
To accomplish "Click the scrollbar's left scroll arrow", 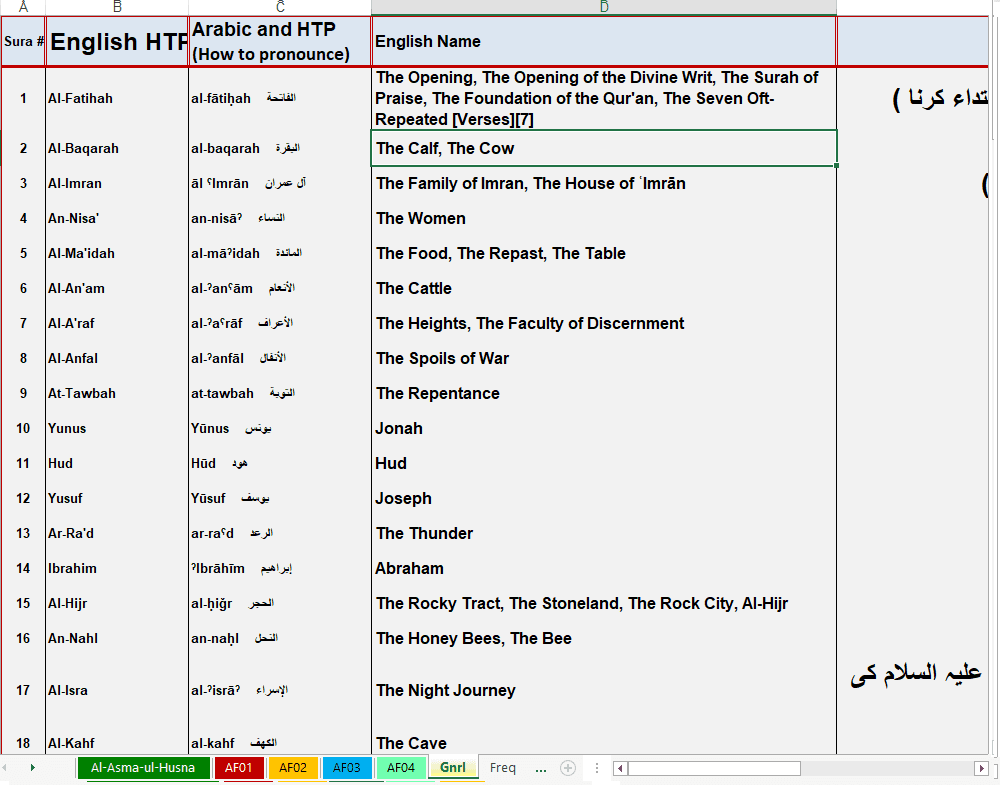I will 620,768.
